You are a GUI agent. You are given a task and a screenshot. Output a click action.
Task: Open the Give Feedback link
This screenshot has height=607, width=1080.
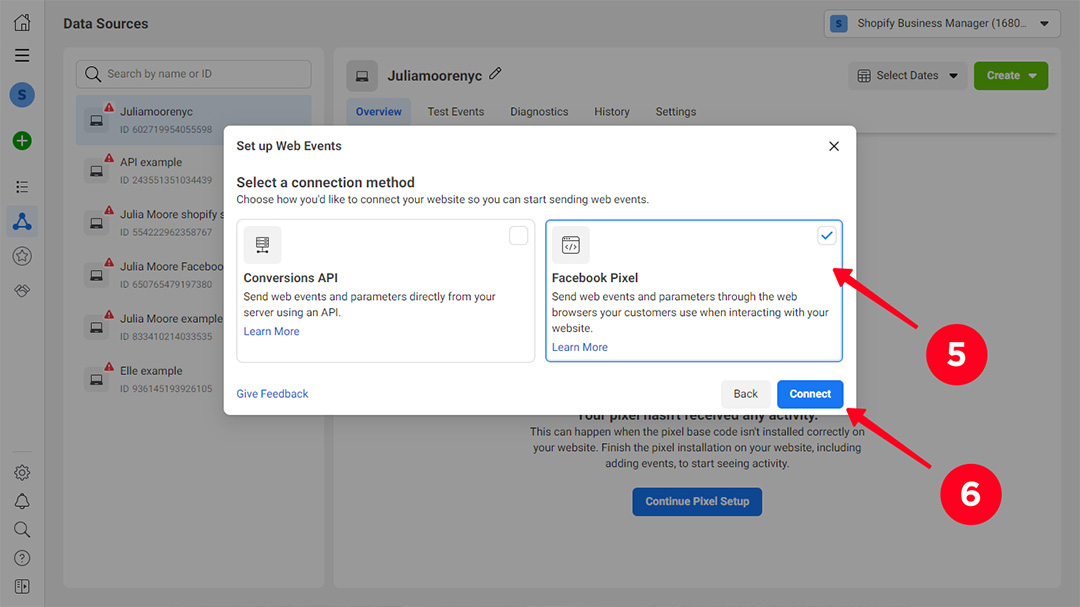tap(272, 394)
